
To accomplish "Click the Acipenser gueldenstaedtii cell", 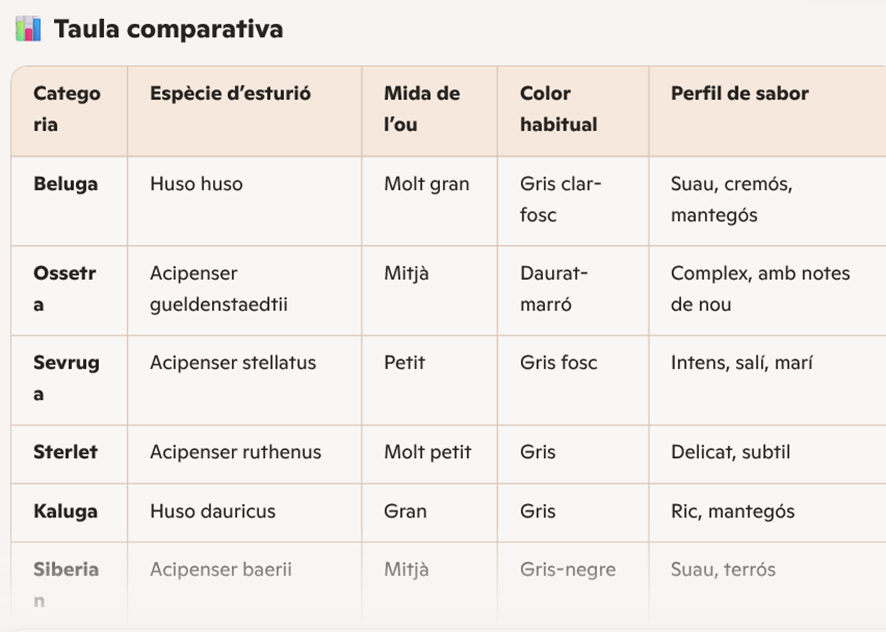I will click(219, 289).
